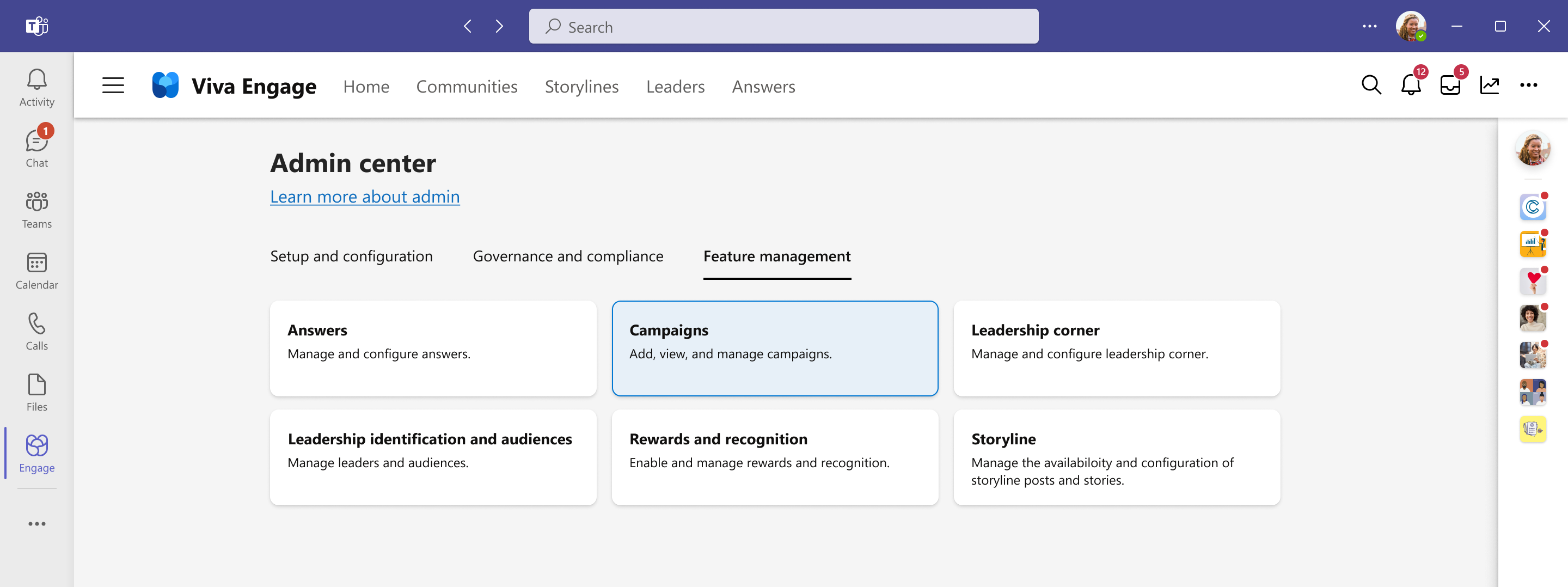Open the yellow newspaper community icon

[x=1532, y=430]
